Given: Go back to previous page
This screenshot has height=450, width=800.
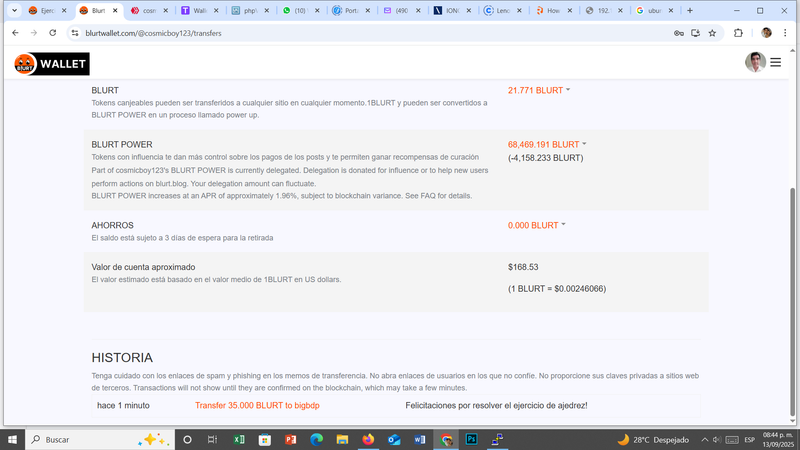Looking at the screenshot, I should pyautogui.click(x=15, y=33).
